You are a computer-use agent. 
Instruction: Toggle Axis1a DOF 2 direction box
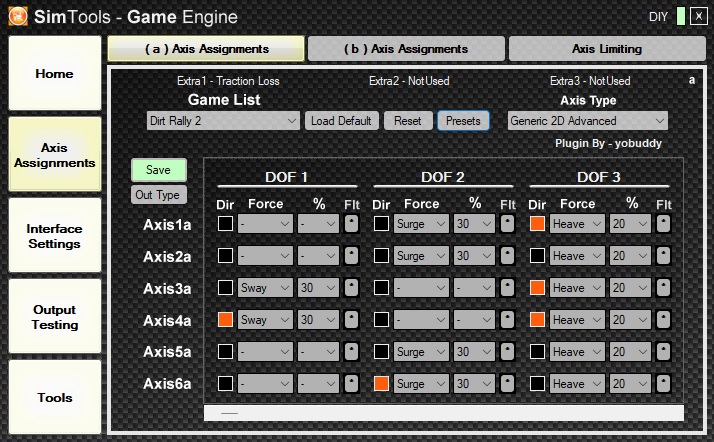click(381, 224)
